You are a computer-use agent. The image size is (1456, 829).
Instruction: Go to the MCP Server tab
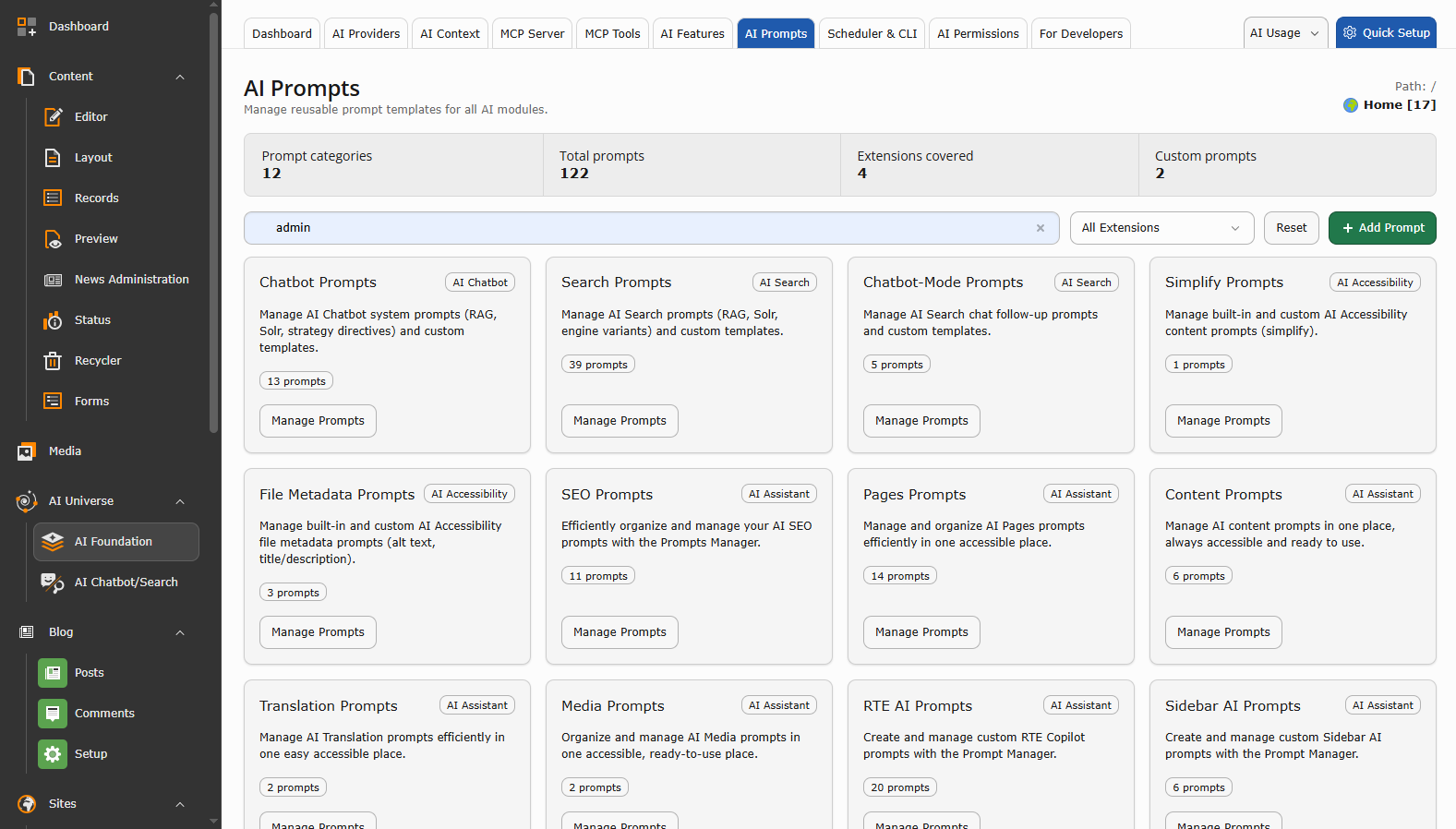tap(533, 34)
